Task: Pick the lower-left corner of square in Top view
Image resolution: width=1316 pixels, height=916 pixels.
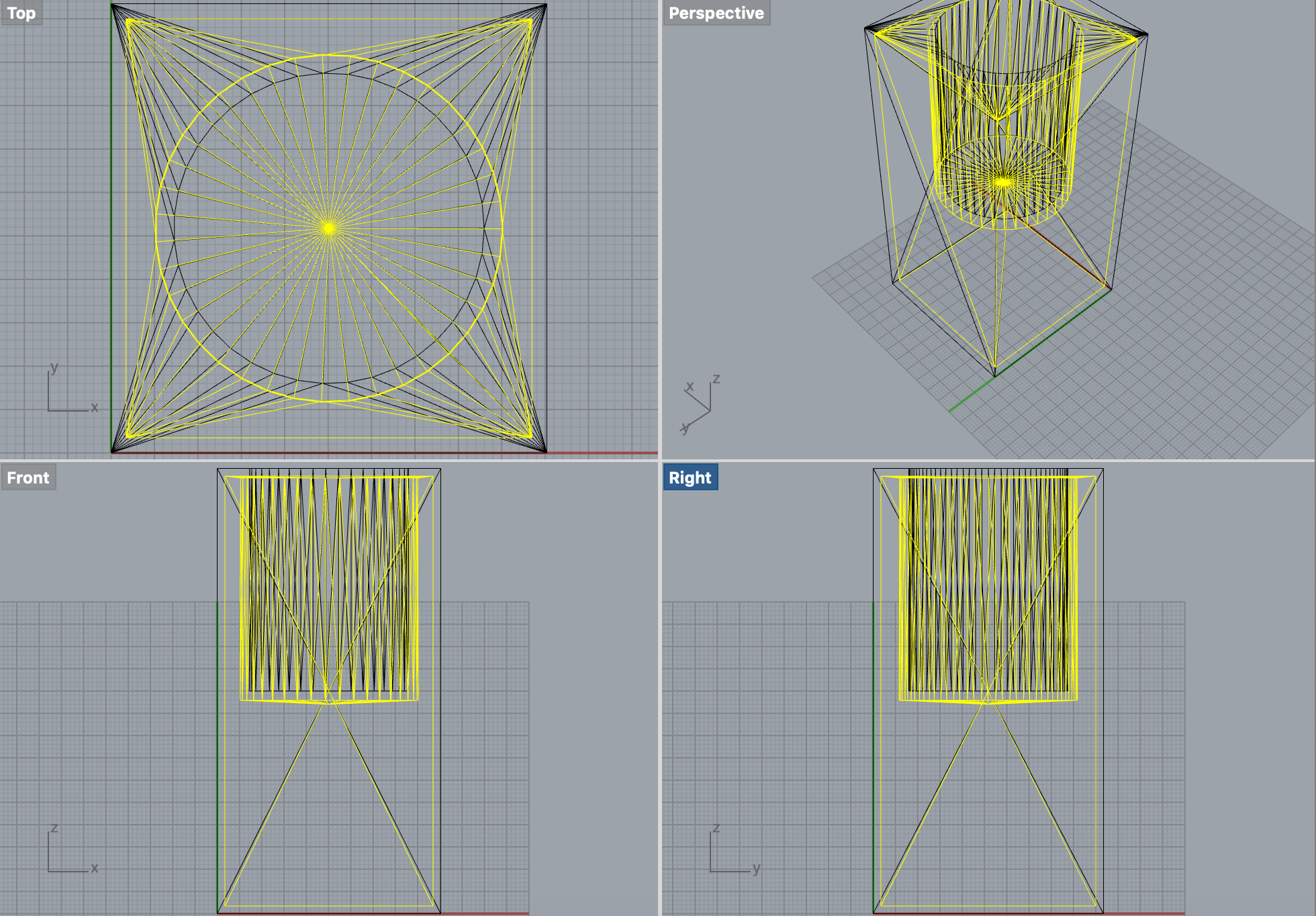Action: tap(111, 452)
